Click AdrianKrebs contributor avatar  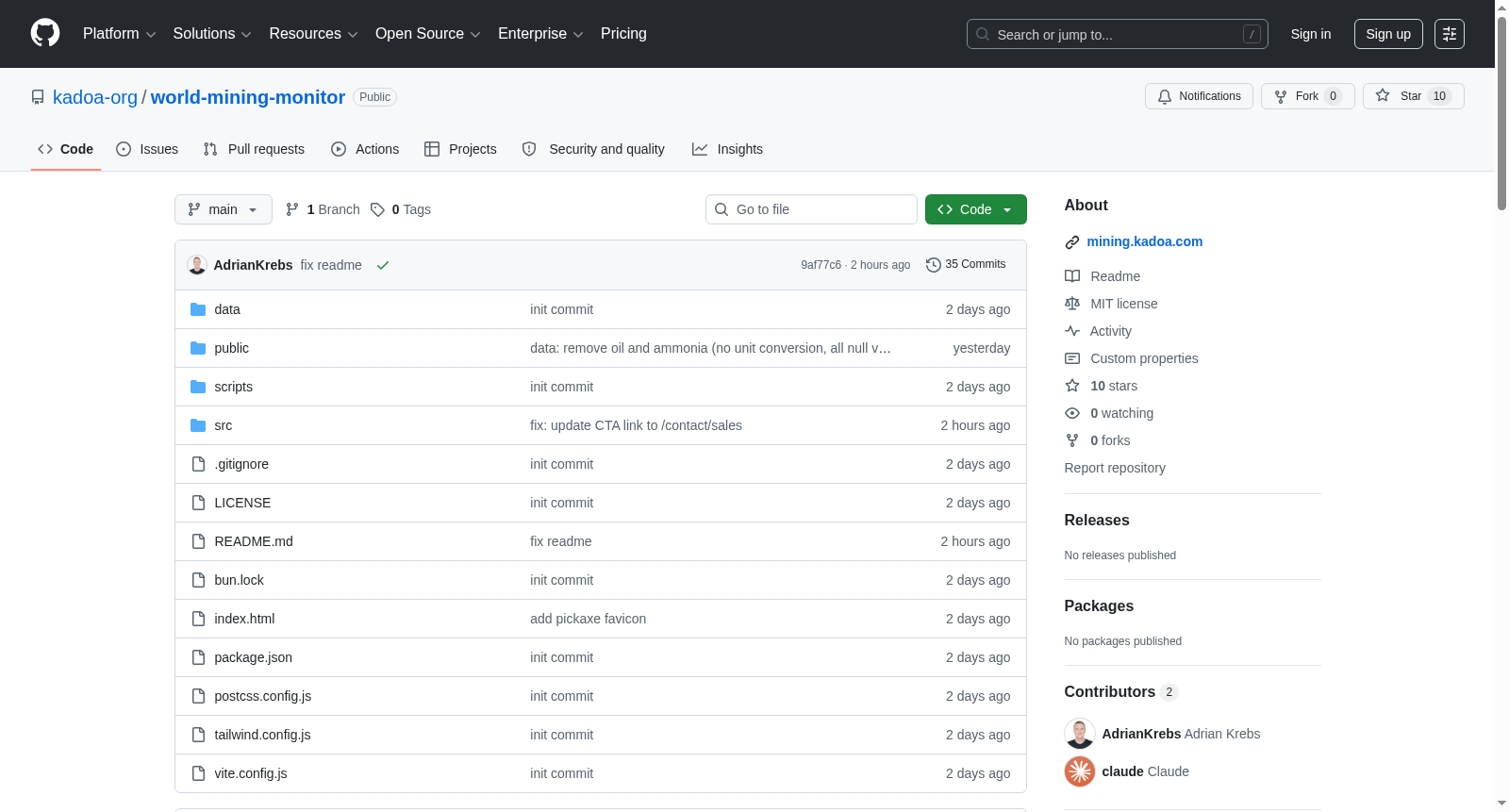(1080, 734)
